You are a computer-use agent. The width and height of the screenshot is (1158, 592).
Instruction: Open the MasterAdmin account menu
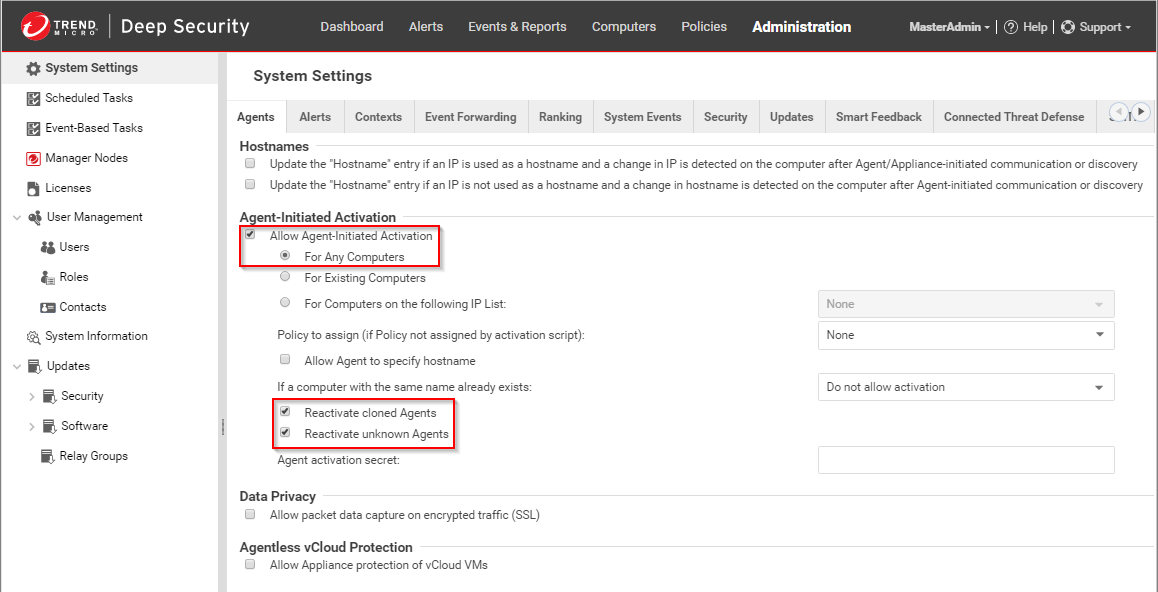(949, 27)
